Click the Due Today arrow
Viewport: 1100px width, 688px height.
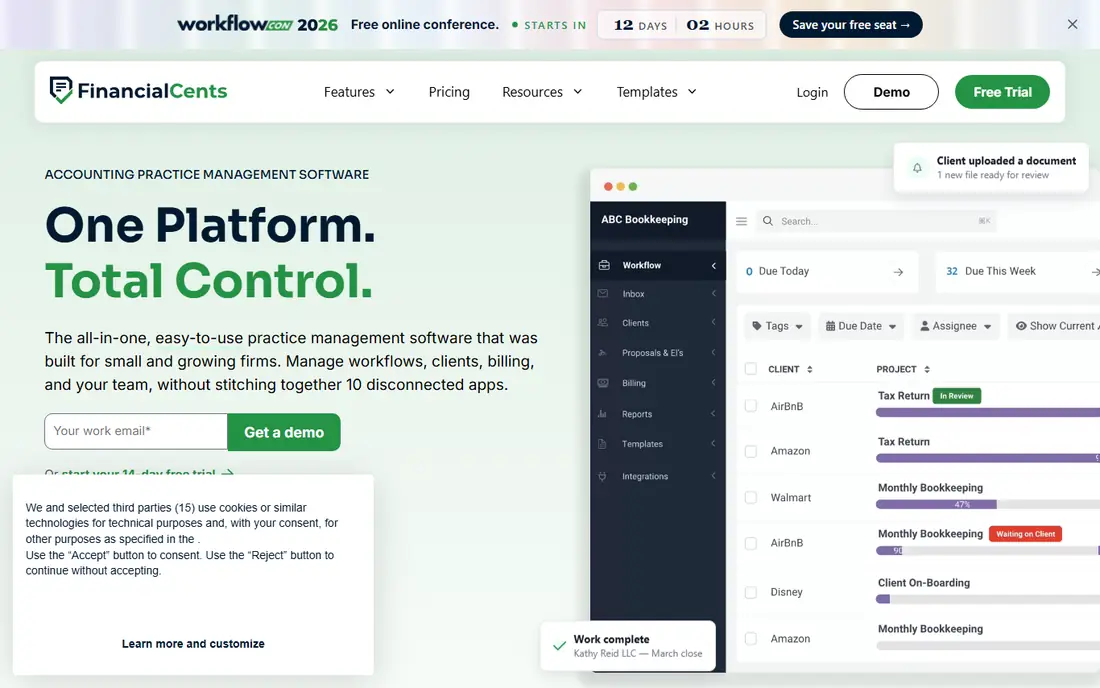click(x=898, y=272)
